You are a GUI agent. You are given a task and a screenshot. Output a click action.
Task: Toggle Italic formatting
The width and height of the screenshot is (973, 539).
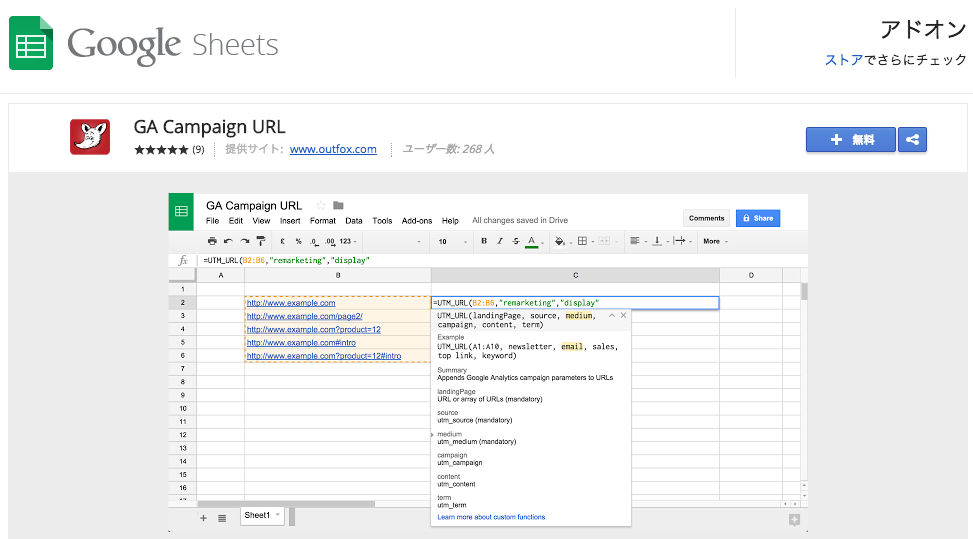pos(500,241)
